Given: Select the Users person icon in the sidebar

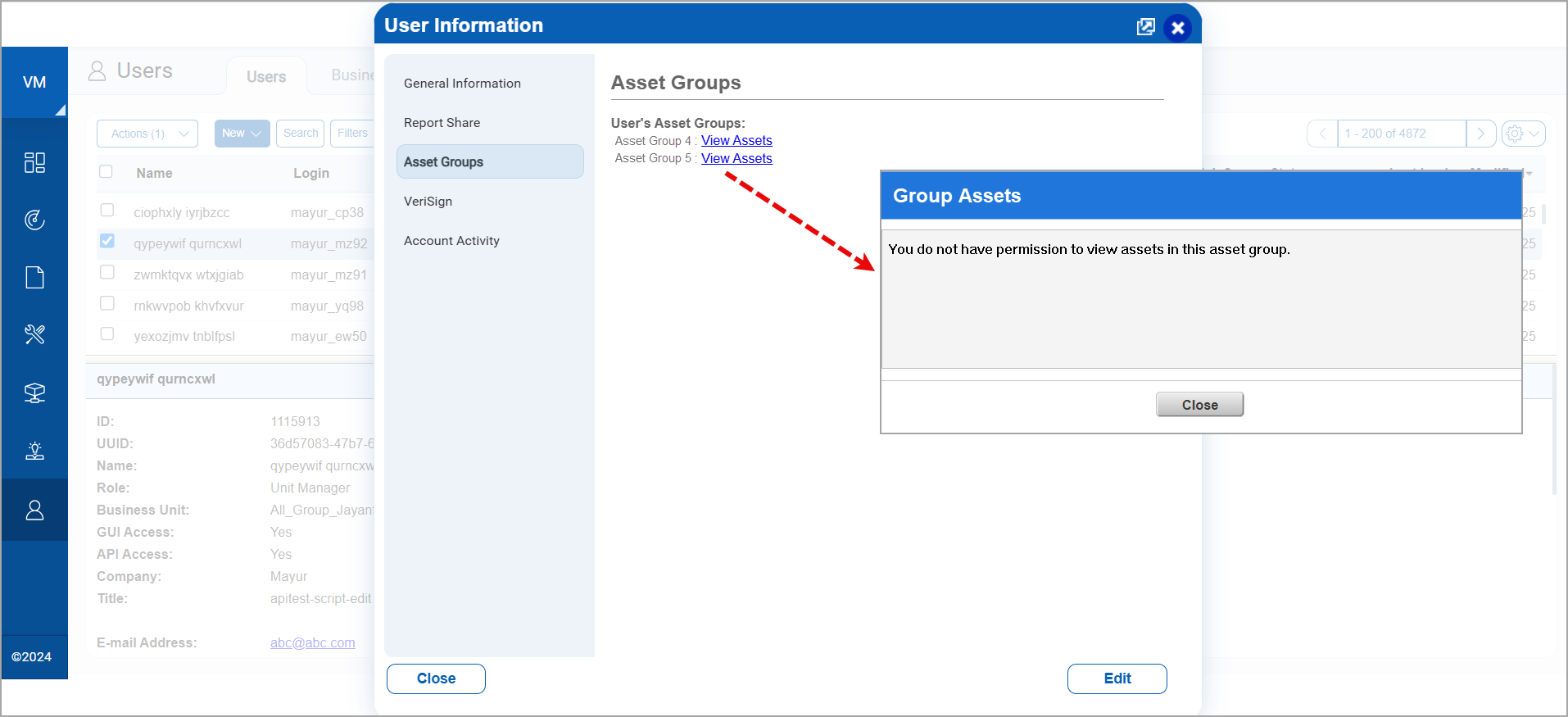Looking at the screenshot, I should (x=34, y=510).
